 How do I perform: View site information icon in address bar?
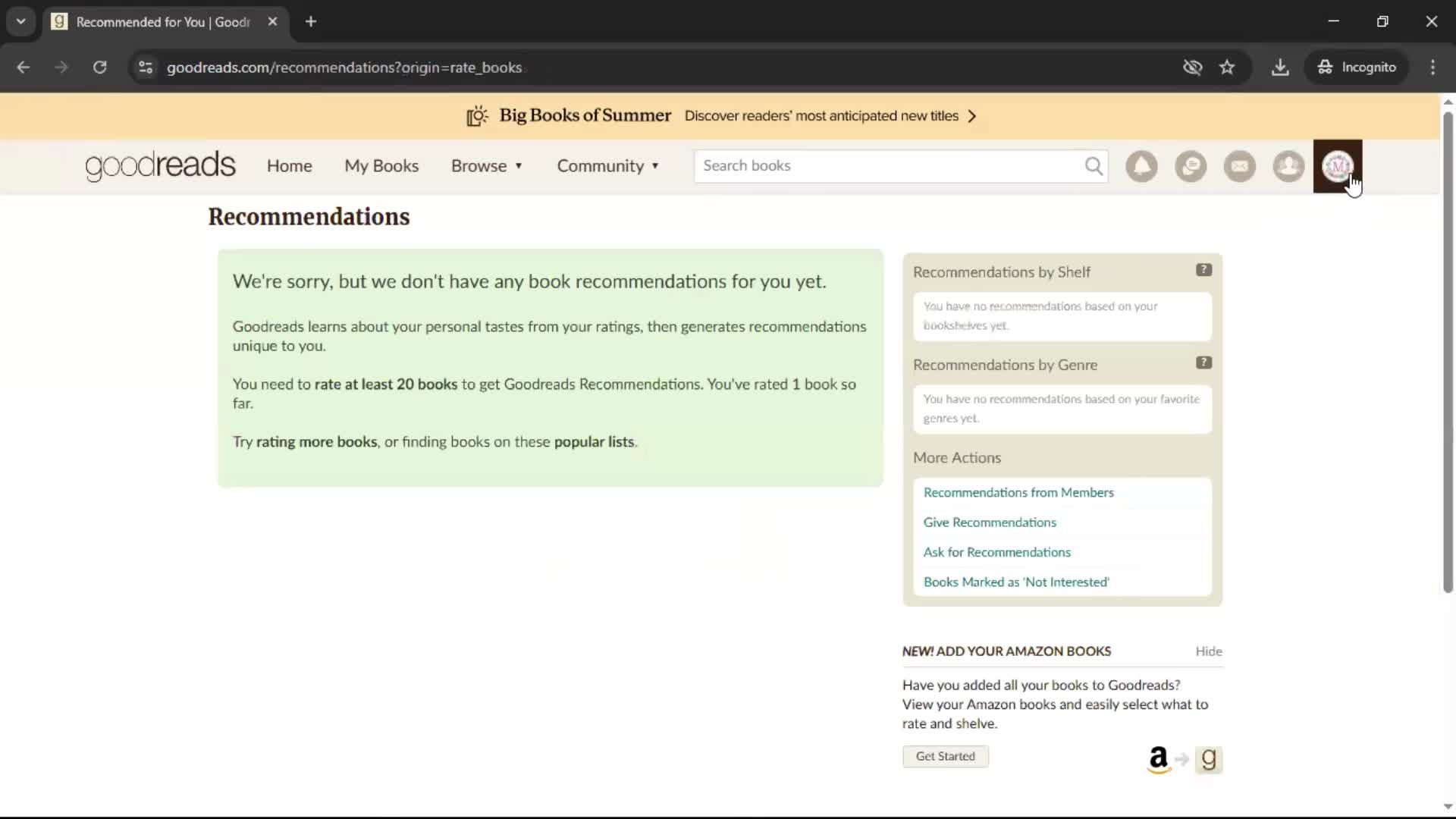[146, 67]
